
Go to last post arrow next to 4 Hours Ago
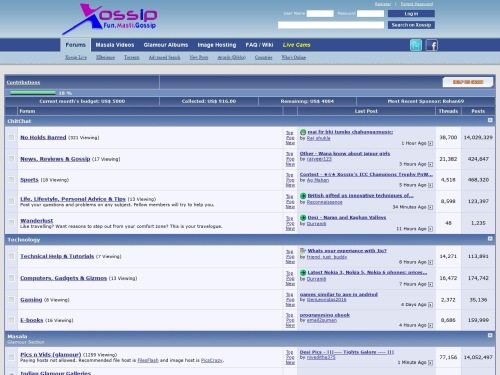click(x=430, y=325)
